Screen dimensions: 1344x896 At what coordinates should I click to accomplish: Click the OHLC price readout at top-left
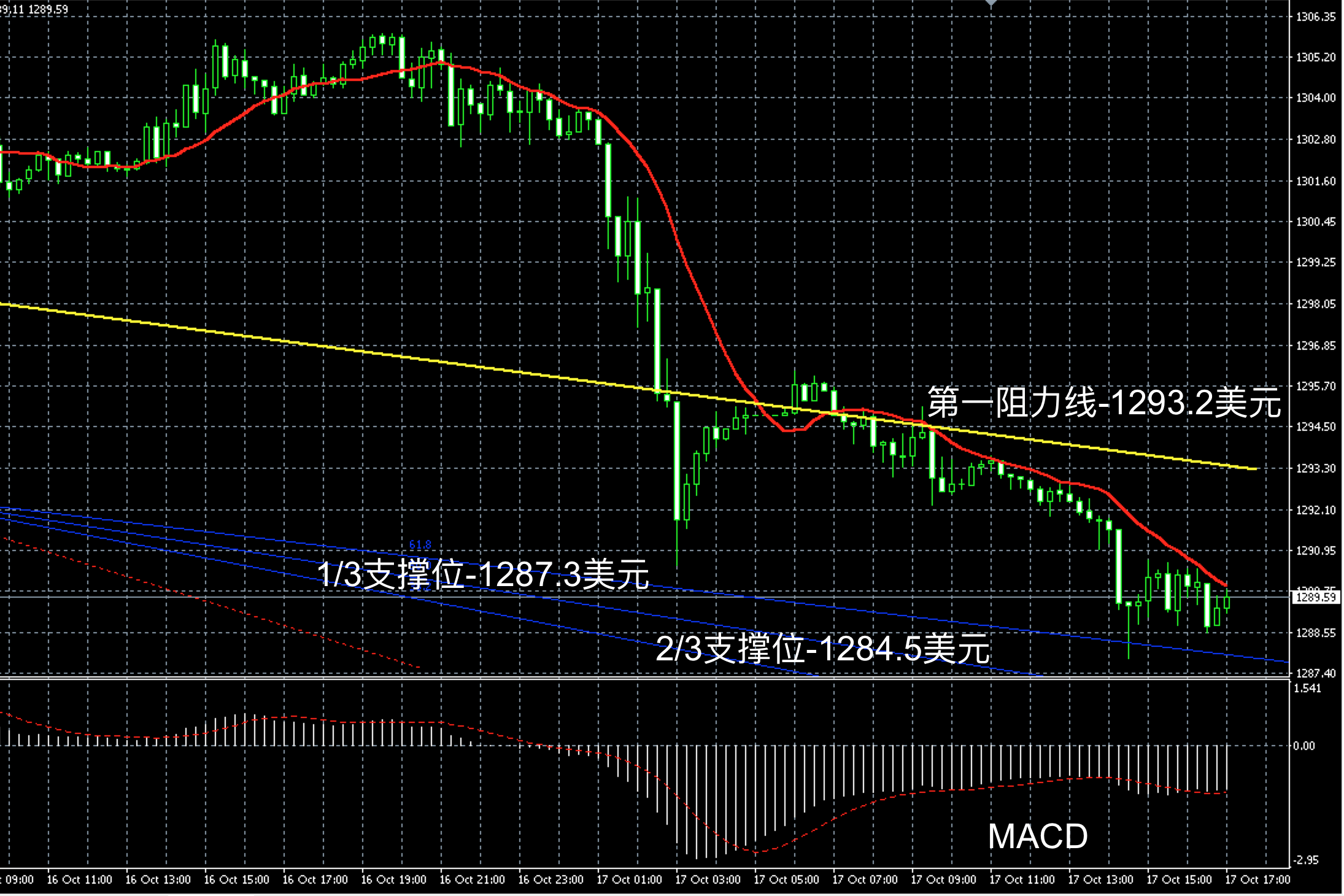click(34, 9)
